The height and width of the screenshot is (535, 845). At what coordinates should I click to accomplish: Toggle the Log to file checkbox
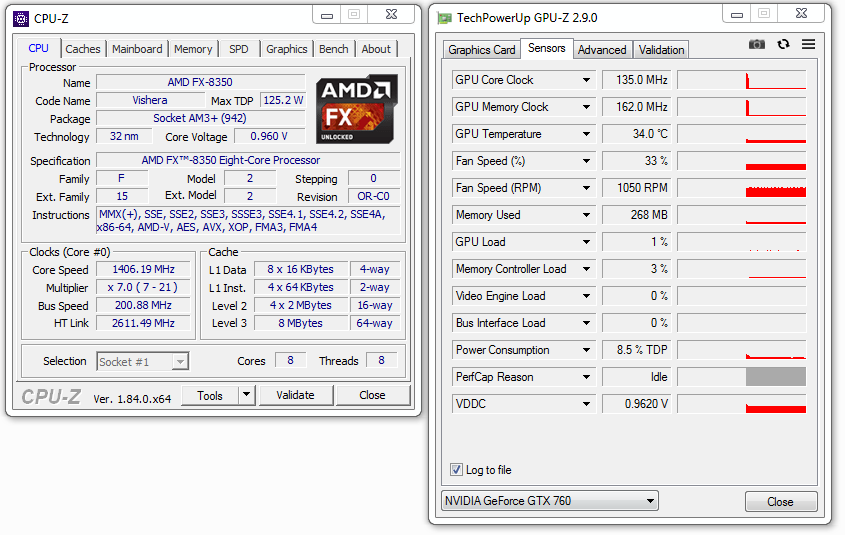pyautogui.click(x=456, y=469)
